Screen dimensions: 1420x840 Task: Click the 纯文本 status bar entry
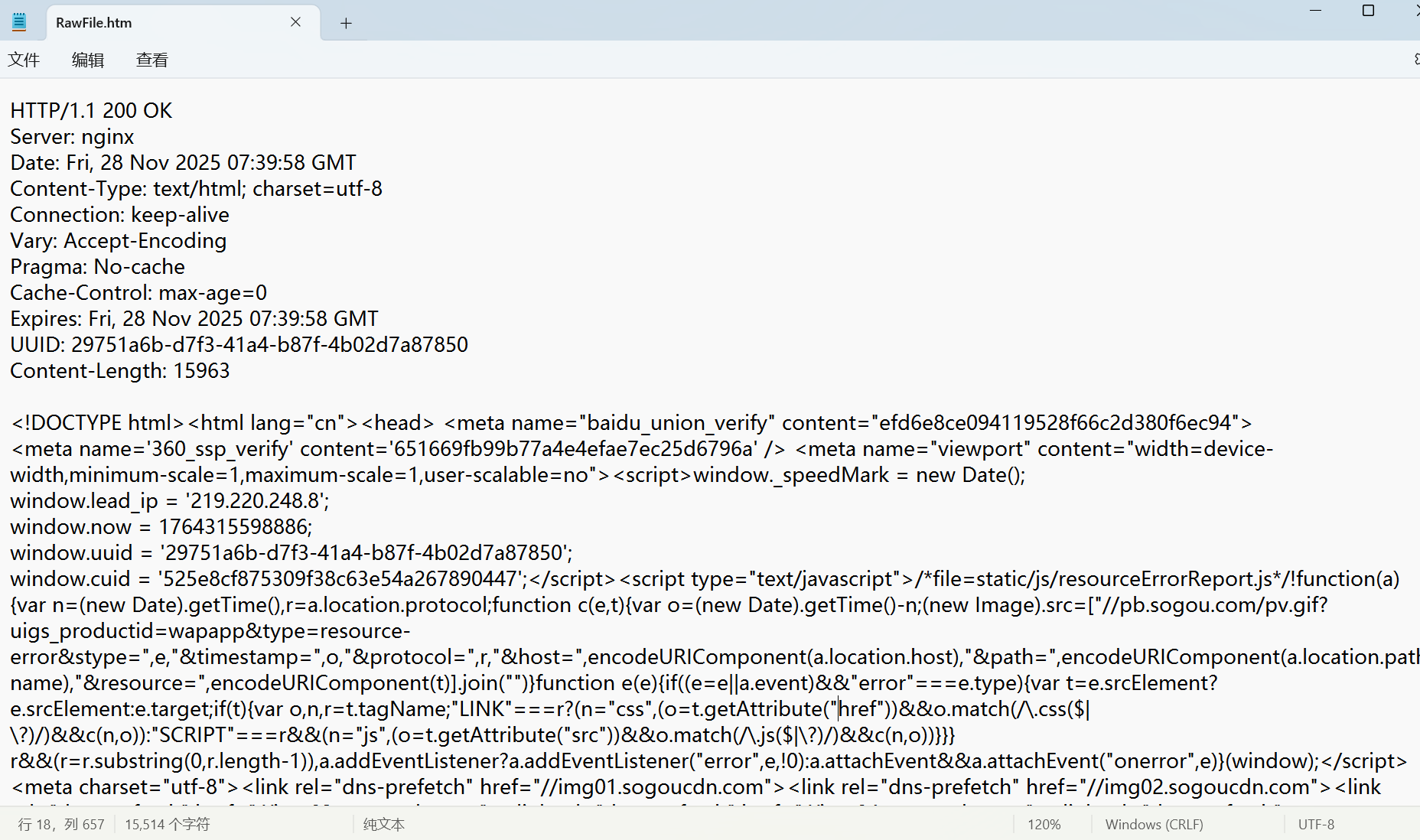(x=383, y=824)
